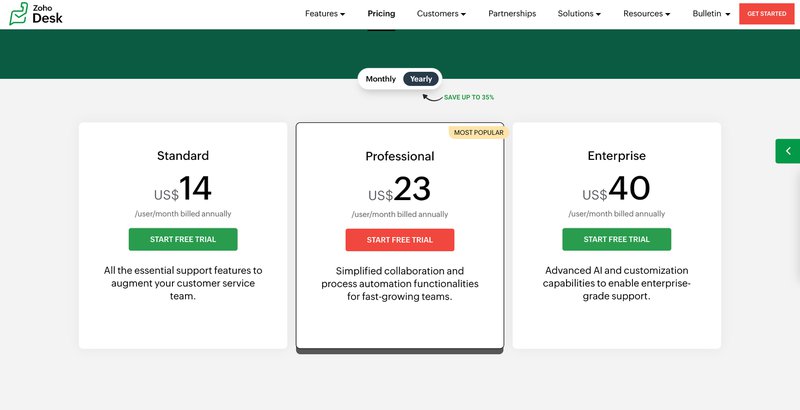The height and width of the screenshot is (410, 800).
Task: Click the Most Popular badge
Action: click(x=479, y=133)
